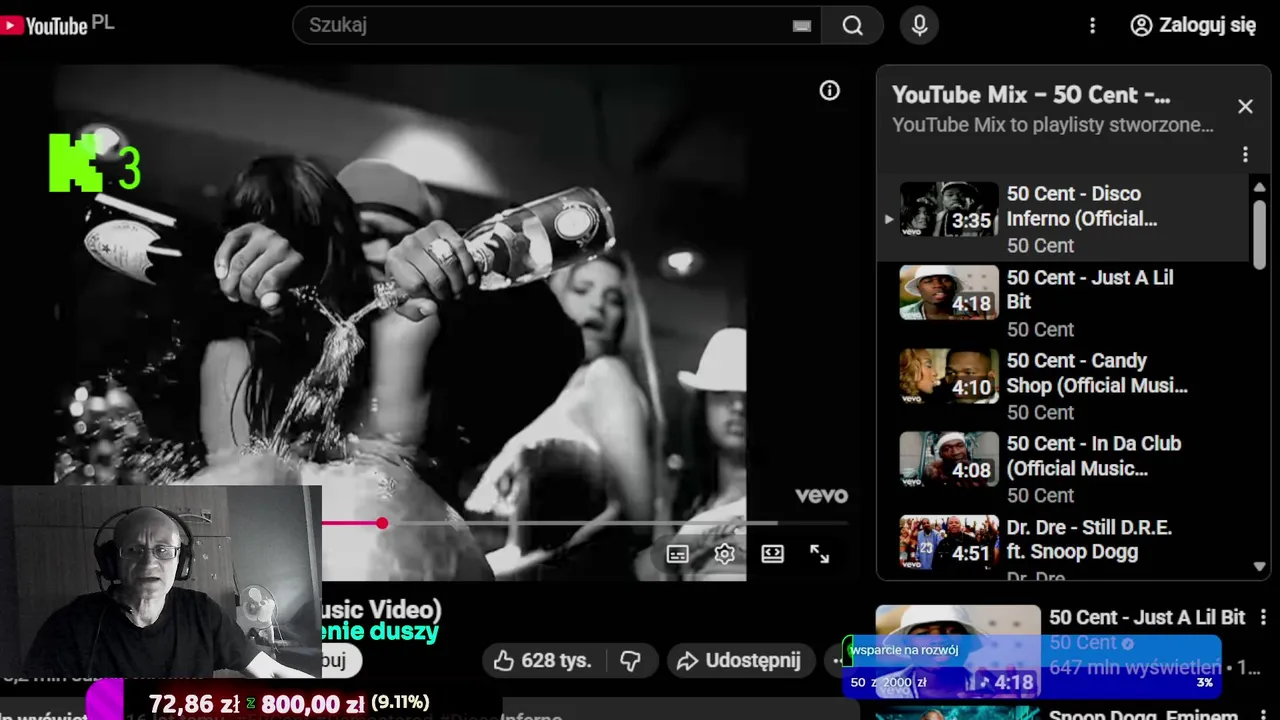
Task: Open options for 50 Cent - Just A Lil Bit recommendation
Action: click(1263, 618)
